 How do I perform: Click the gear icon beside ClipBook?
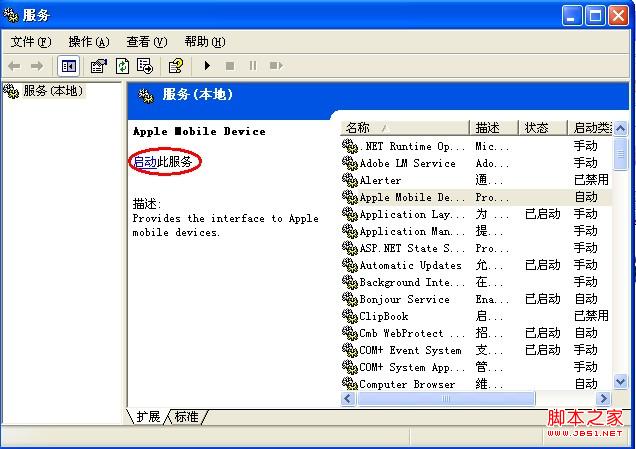pos(350,316)
